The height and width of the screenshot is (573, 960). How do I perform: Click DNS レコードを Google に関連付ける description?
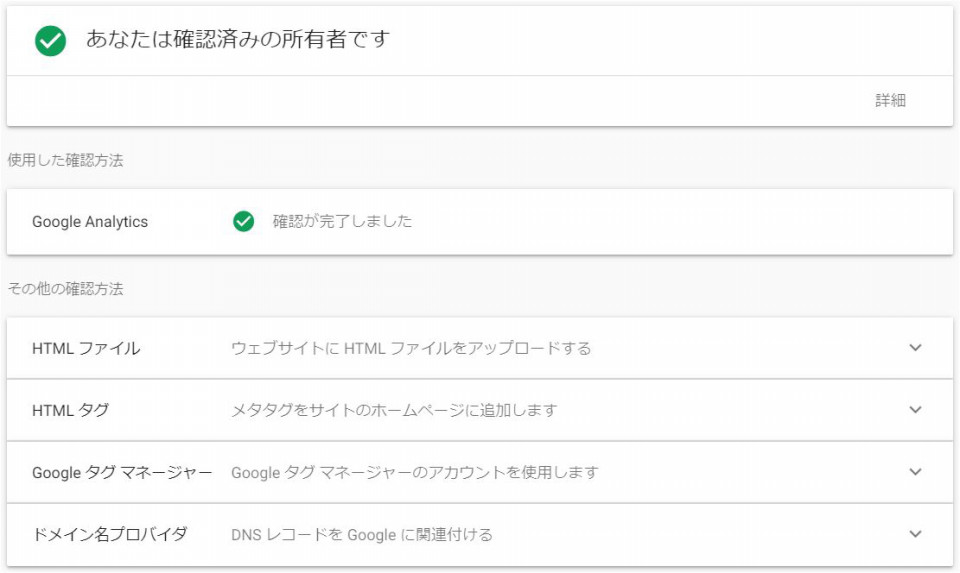tap(362, 534)
